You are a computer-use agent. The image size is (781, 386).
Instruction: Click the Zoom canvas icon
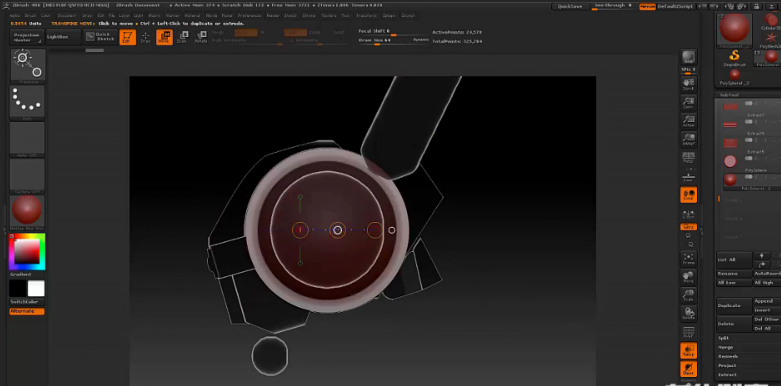click(688, 102)
